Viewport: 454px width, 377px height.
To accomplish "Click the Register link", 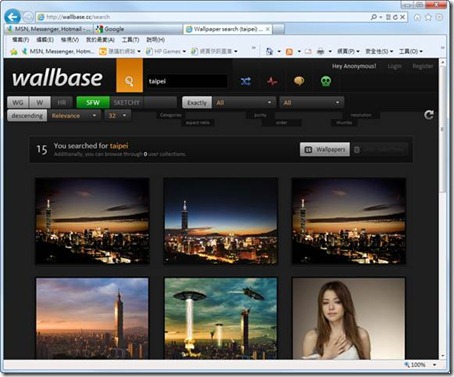I will click(422, 66).
